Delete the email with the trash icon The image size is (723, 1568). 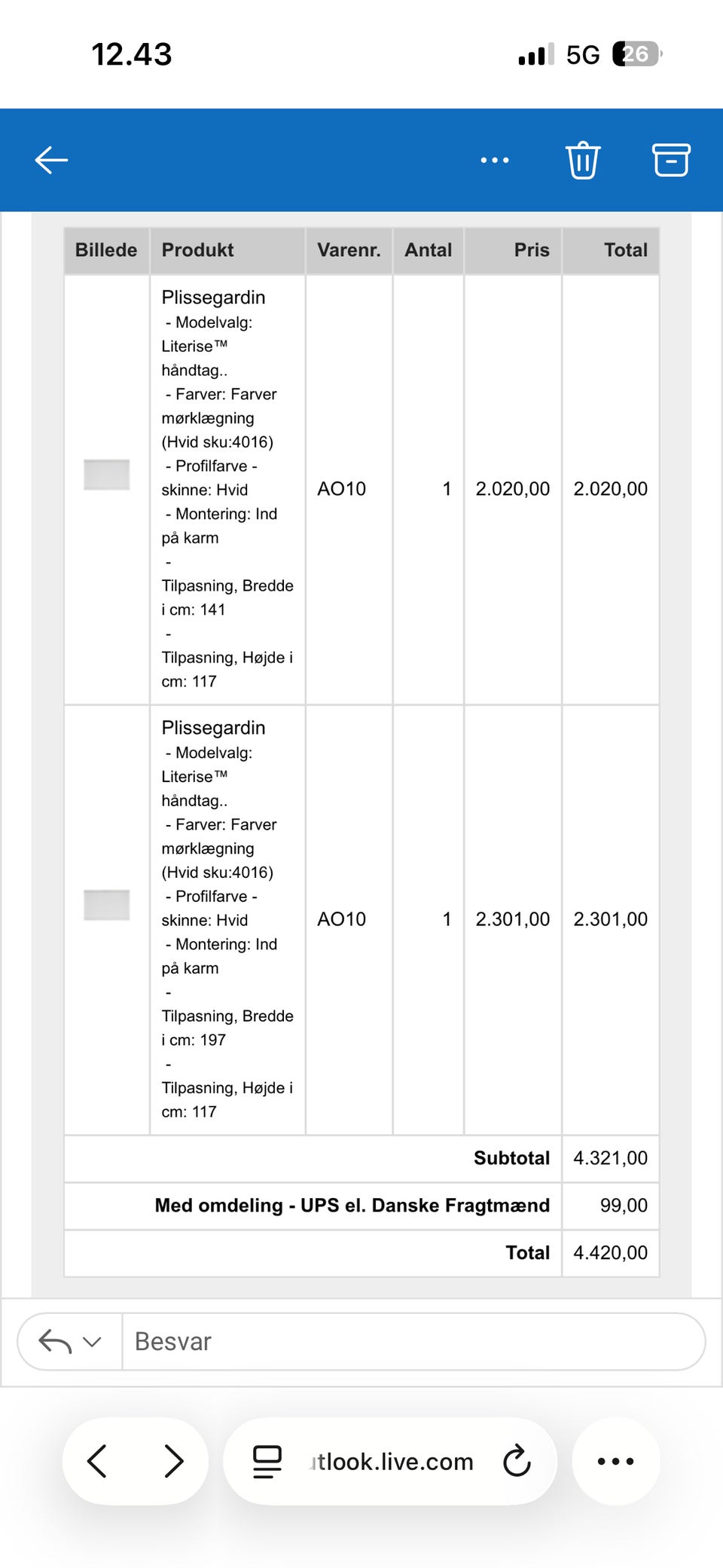(583, 160)
